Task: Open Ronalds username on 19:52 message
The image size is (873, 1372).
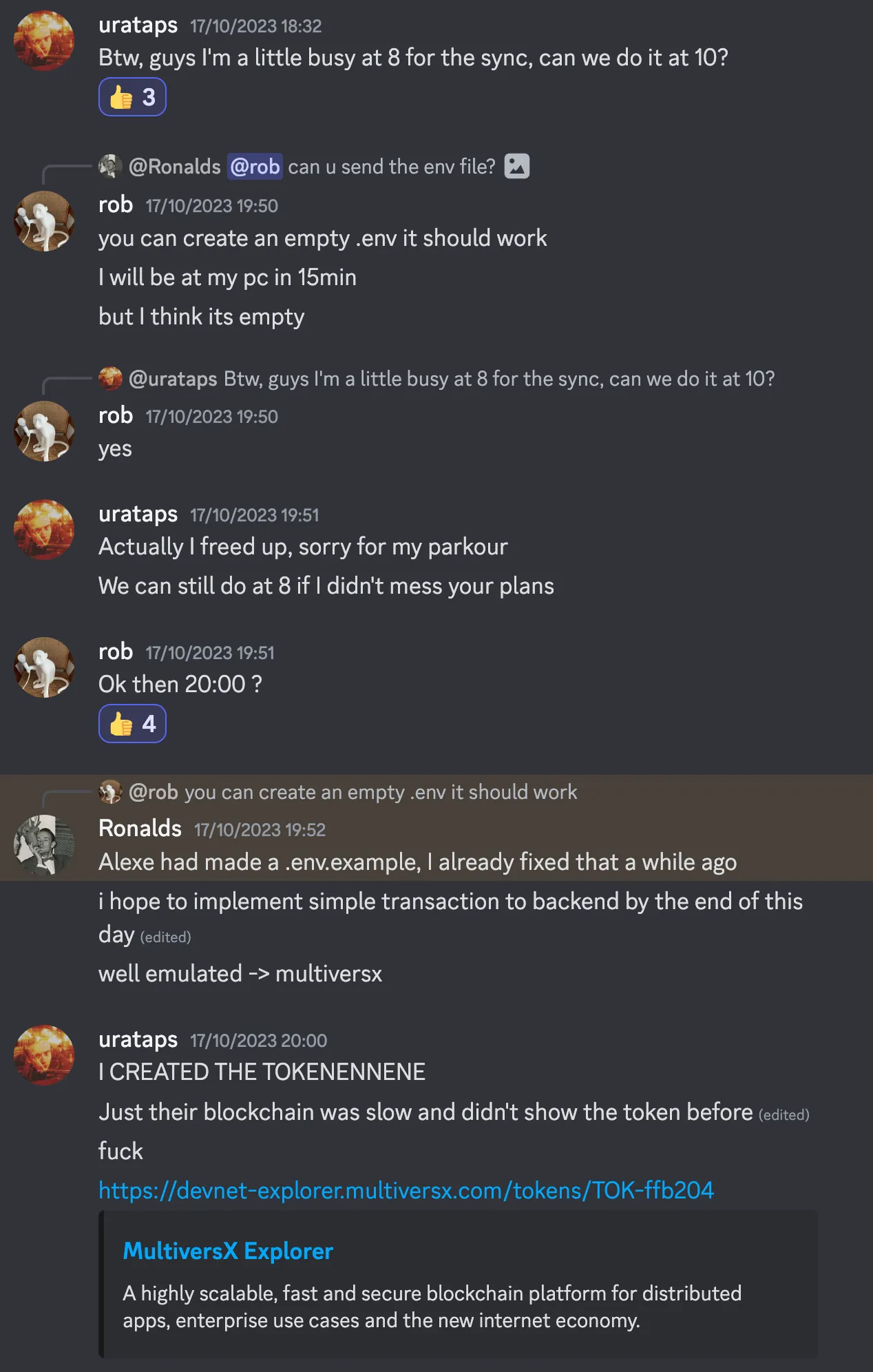Action: (140, 829)
